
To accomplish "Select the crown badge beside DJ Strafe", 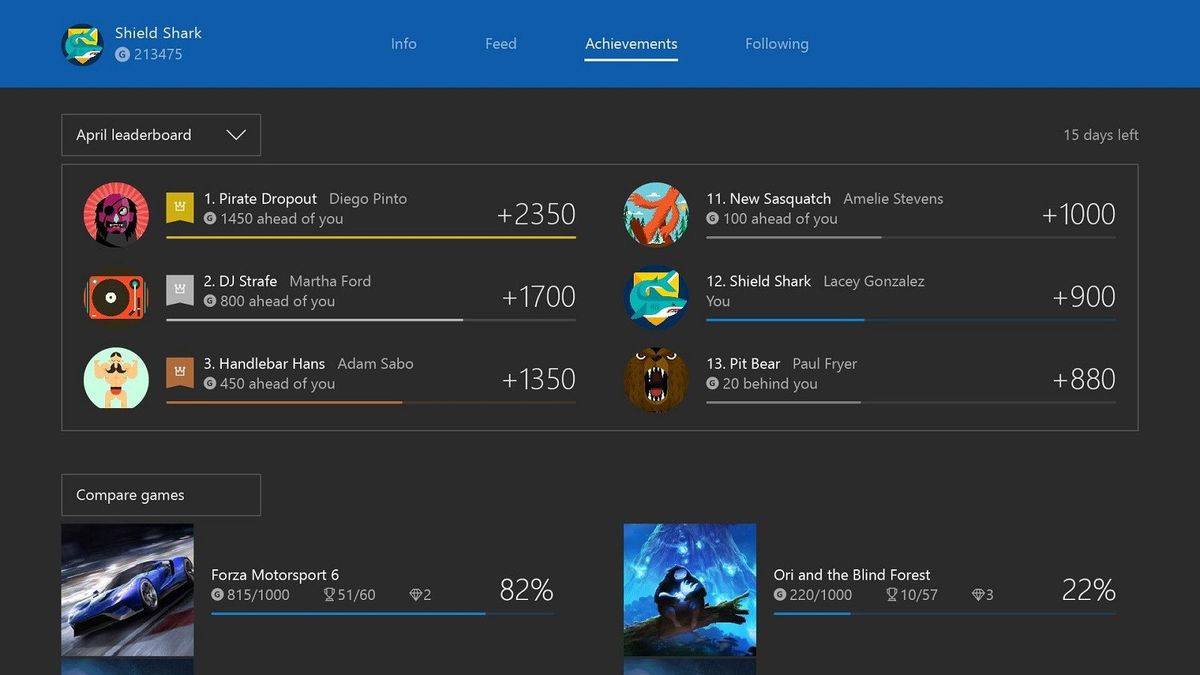I will click(x=179, y=290).
